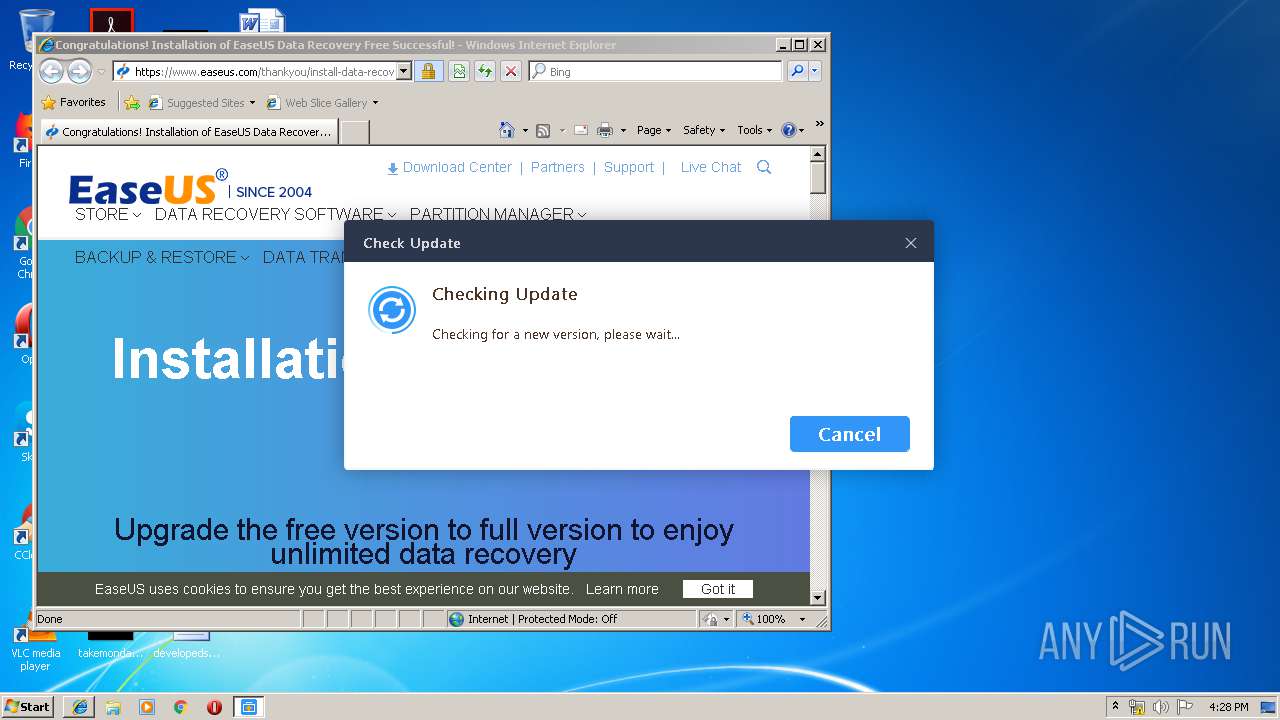
Task: Open the Favorites panel
Action: click(73, 102)
